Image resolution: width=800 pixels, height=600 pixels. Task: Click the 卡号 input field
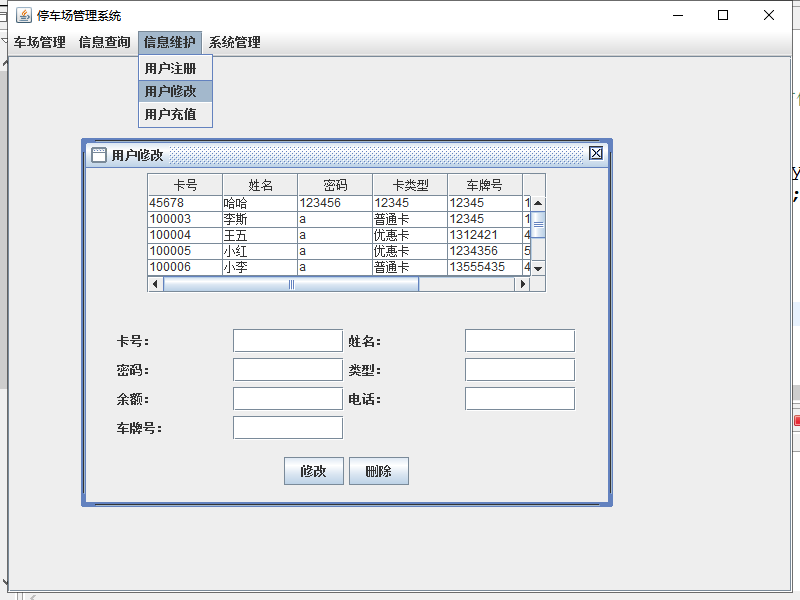288,341
